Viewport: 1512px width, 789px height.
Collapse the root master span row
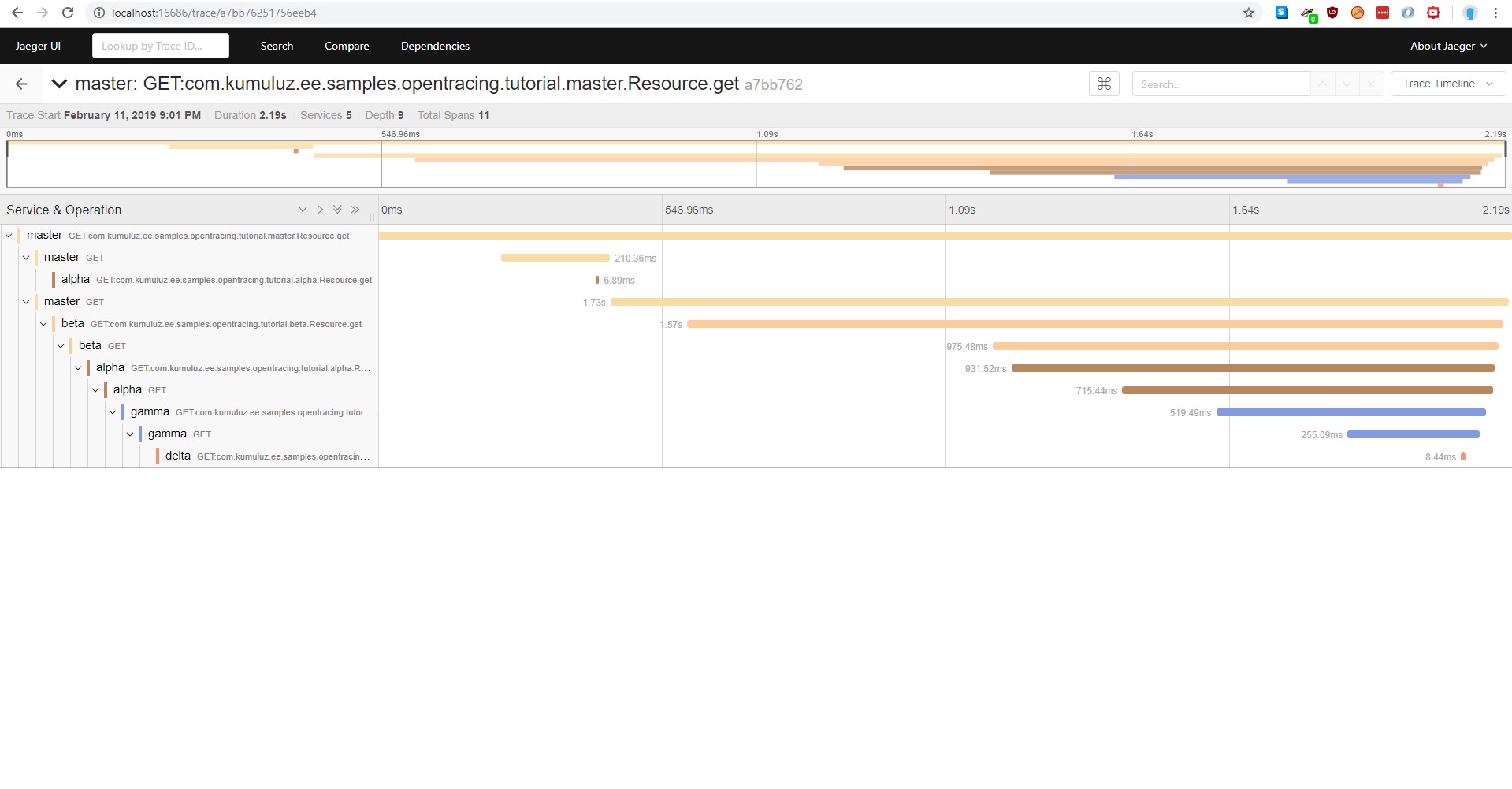click(9, 236)
